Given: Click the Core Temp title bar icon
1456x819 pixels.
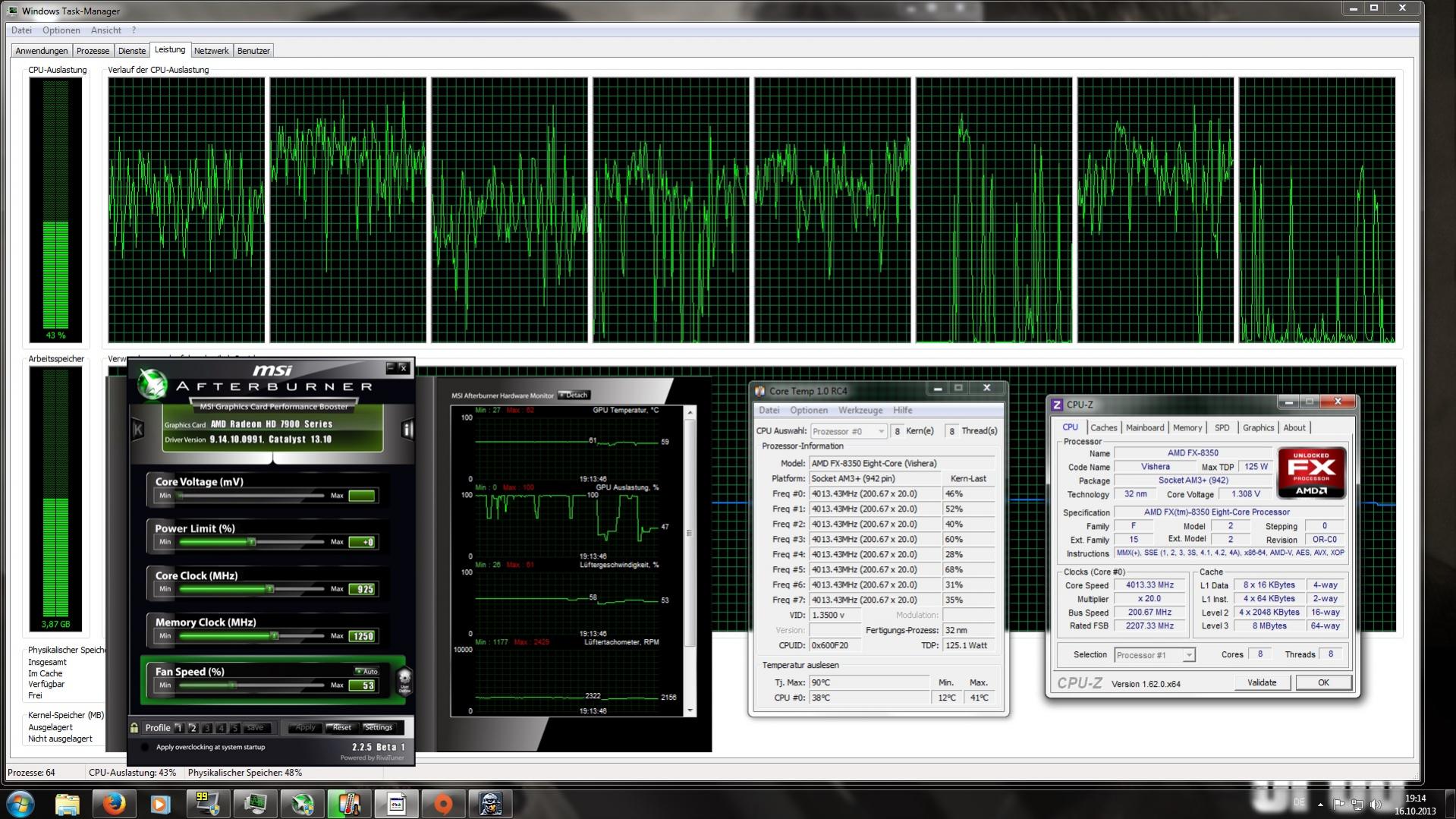Looking at the screenshot, I should (759, 391).
